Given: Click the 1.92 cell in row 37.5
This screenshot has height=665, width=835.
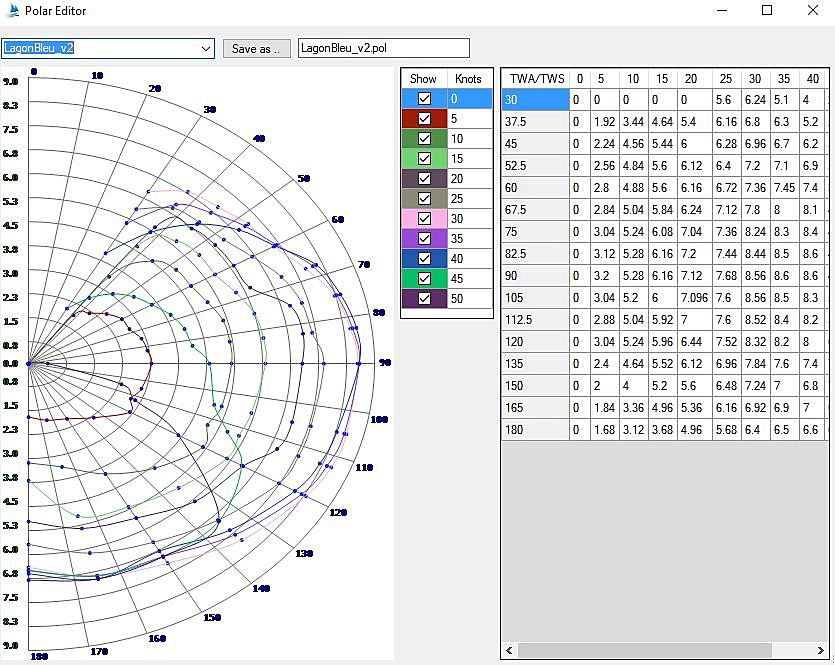Looking at the screenshot, I should pyautogui.click(x=605, y=121).
